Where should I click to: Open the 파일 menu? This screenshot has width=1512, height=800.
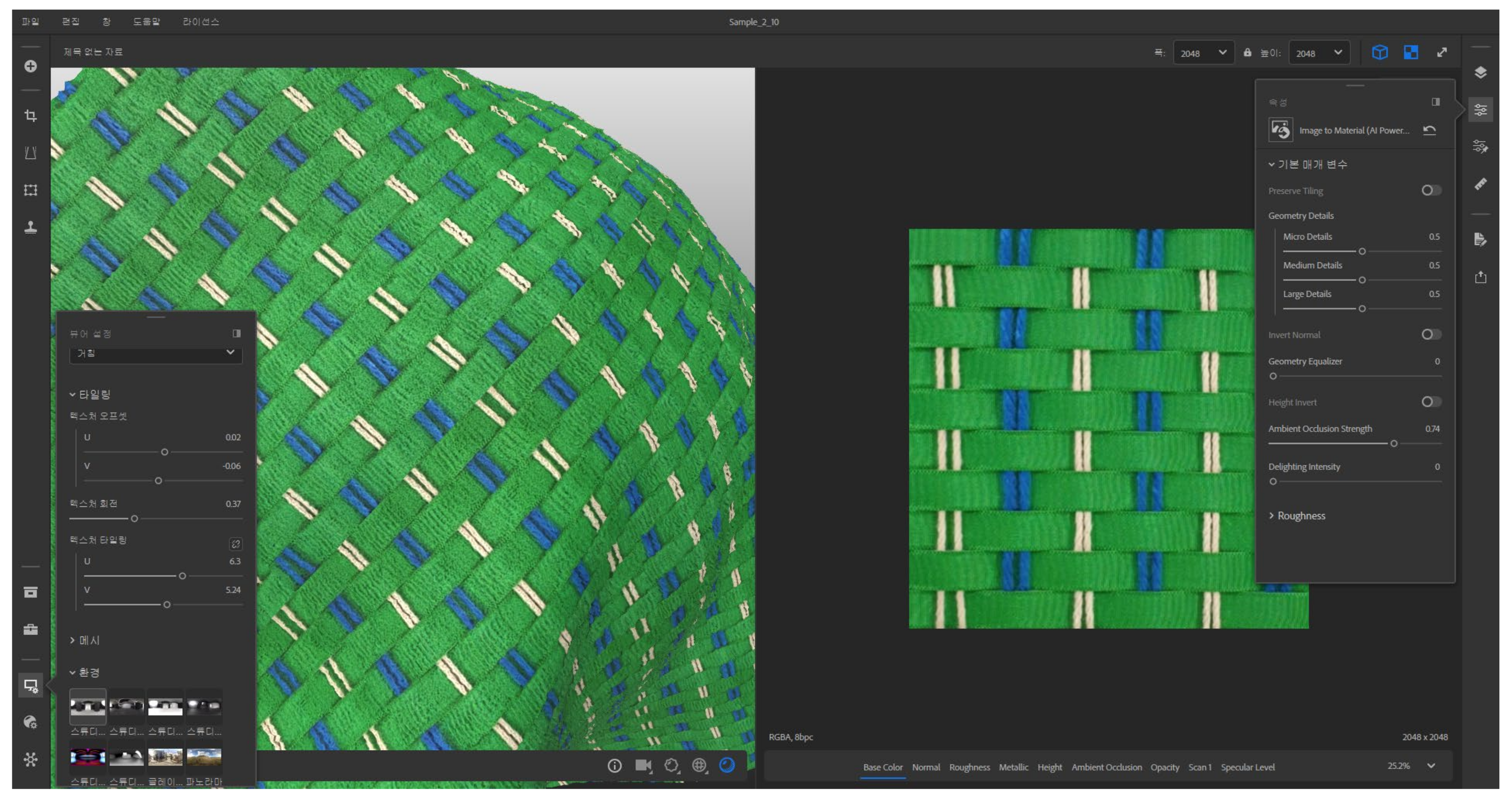(x=30, y=22)
